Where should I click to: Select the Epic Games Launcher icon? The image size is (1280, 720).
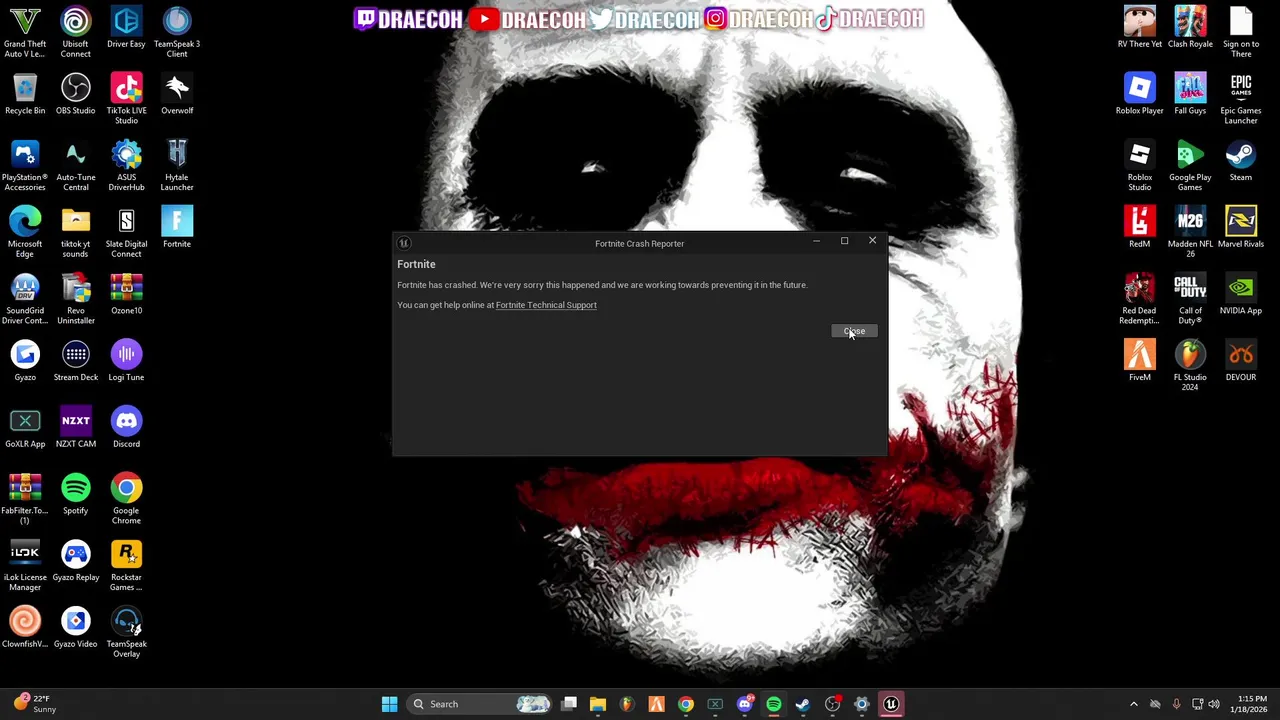pos(1241,99)
